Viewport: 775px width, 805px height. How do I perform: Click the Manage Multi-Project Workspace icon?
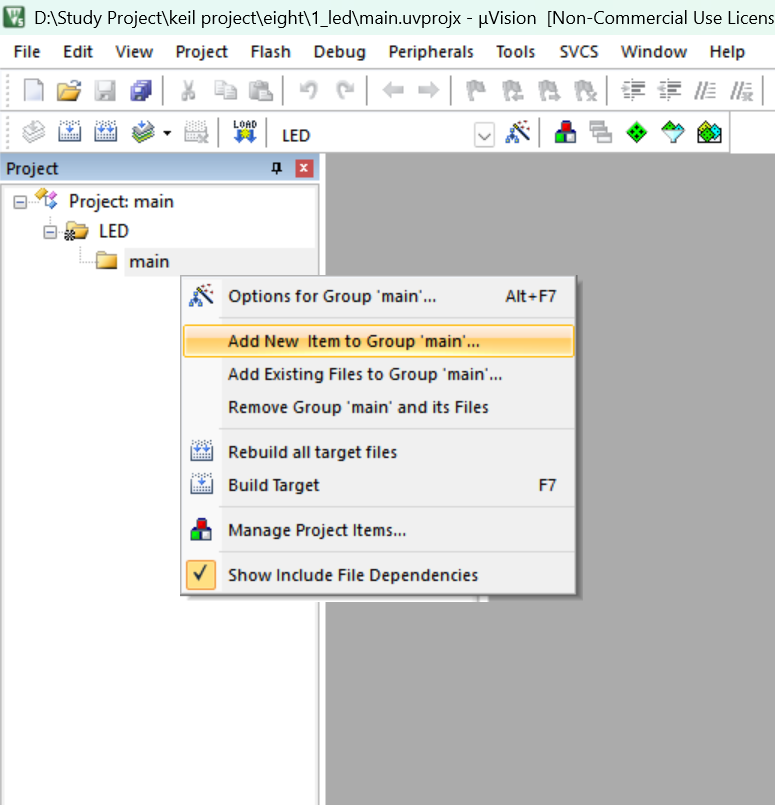click(600, 132)
